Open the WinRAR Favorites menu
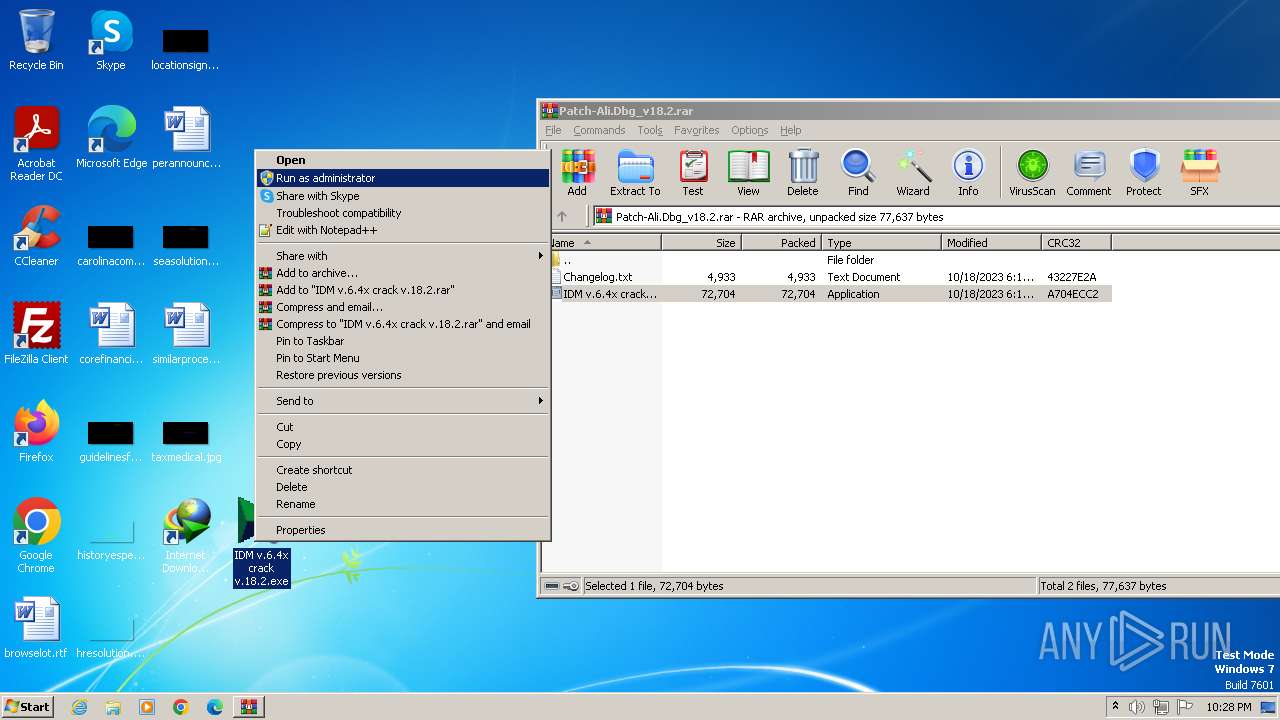The width and height of the screenshot is (1280, 720). click(x=697, y=130)
